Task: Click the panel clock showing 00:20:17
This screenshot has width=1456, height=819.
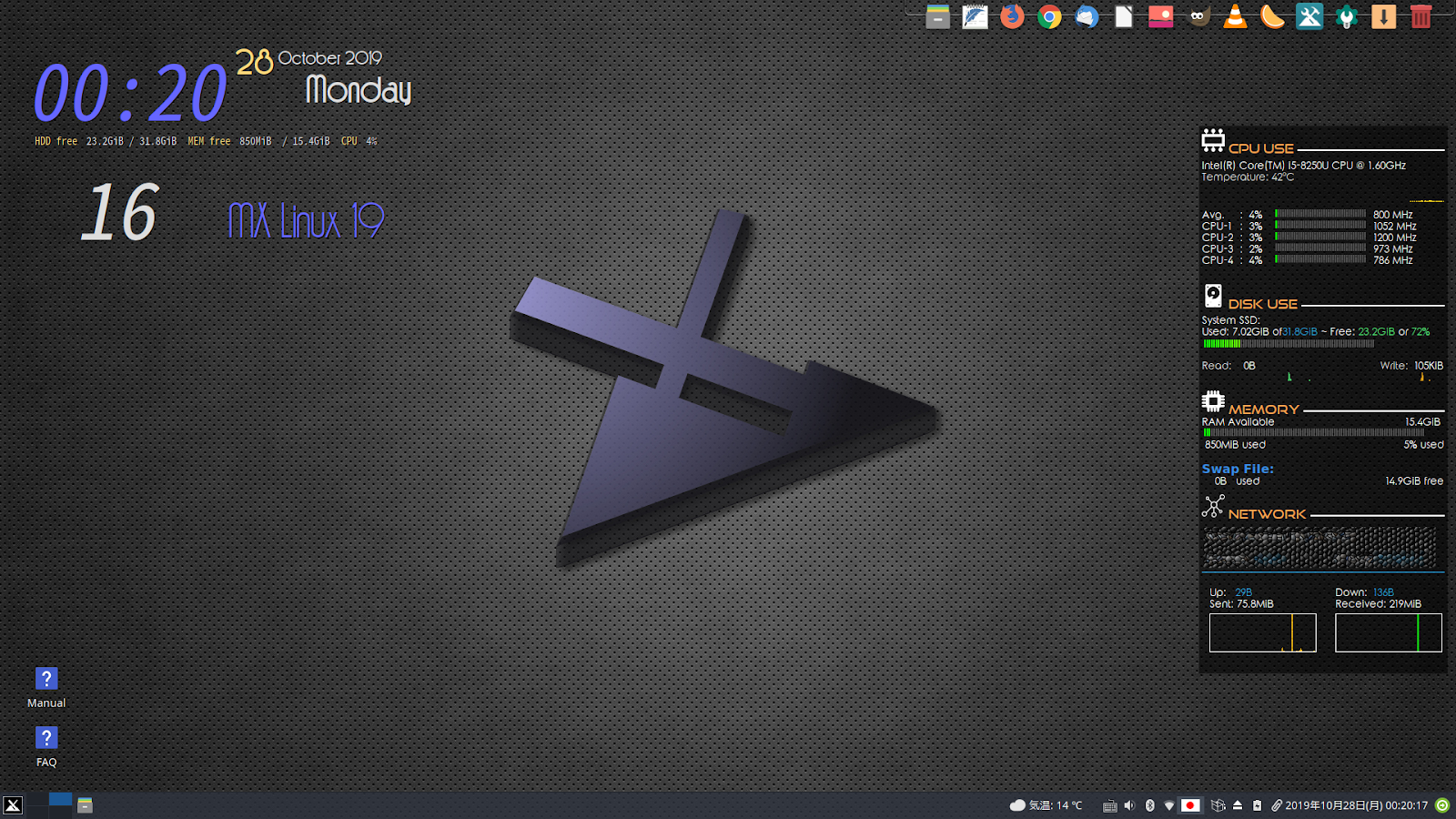Action: click(1356, 805)
